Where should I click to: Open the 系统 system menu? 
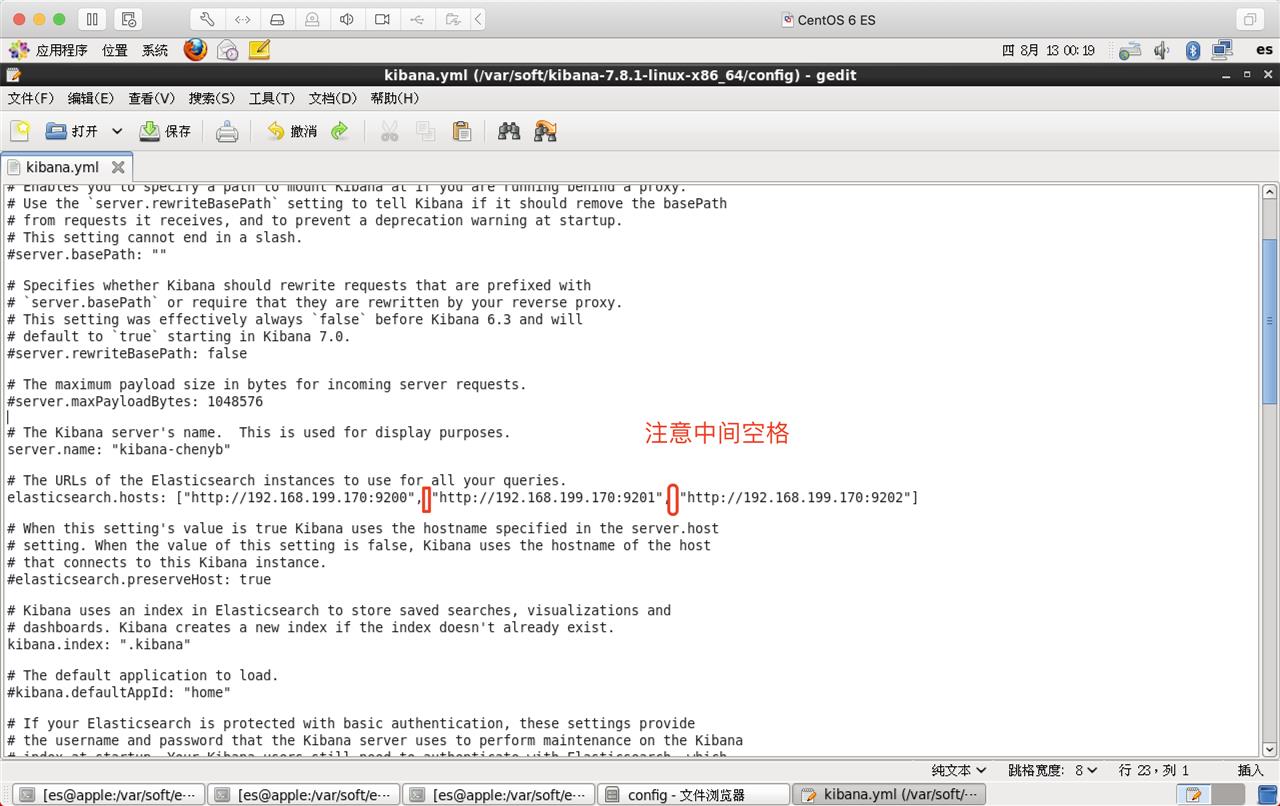pos(155,50)
